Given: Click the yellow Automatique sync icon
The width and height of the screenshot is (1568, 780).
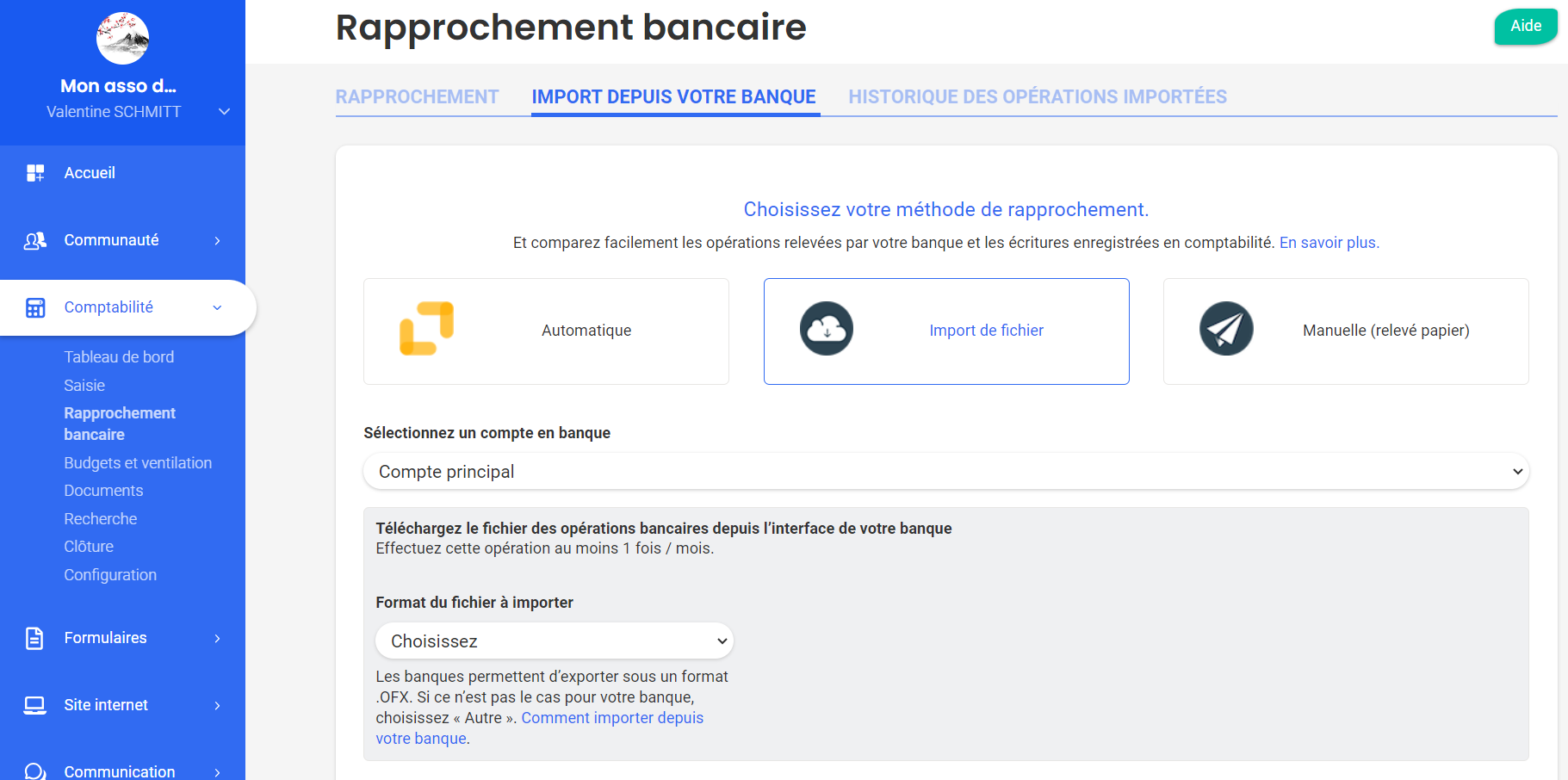Looking at the screenshot, I should pos(427,328).
